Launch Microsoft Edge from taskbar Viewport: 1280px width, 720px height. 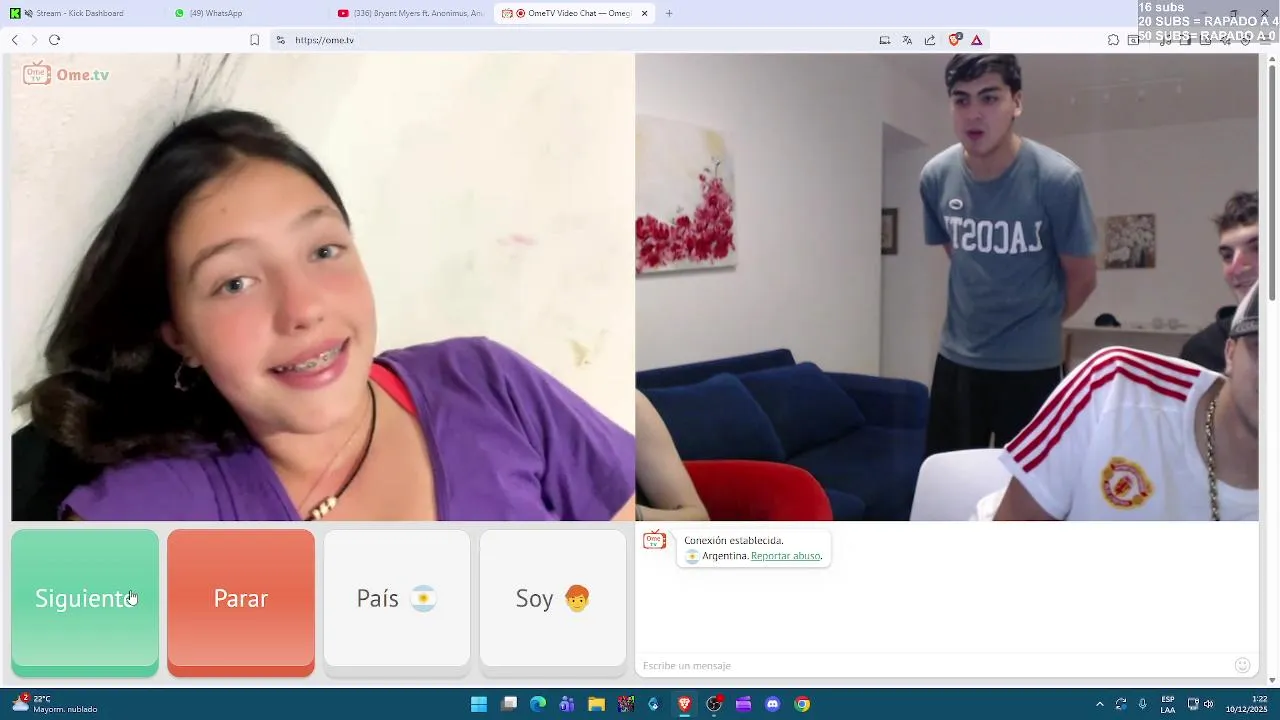(x=538, y=704)
